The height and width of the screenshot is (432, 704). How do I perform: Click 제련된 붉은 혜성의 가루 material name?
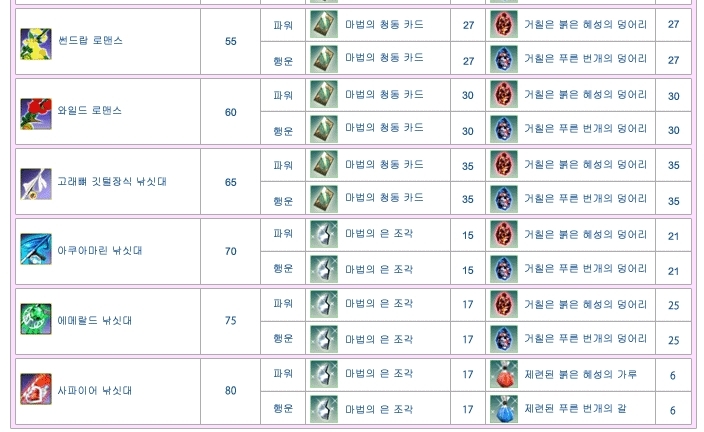(x=580, y=375)
